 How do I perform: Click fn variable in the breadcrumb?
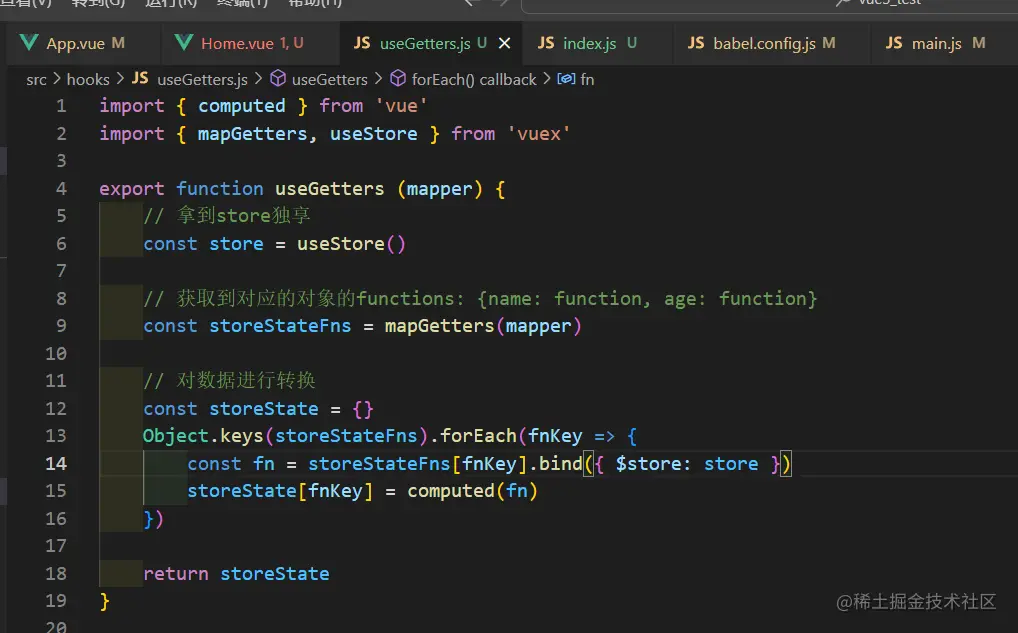(x=587, y=79)
